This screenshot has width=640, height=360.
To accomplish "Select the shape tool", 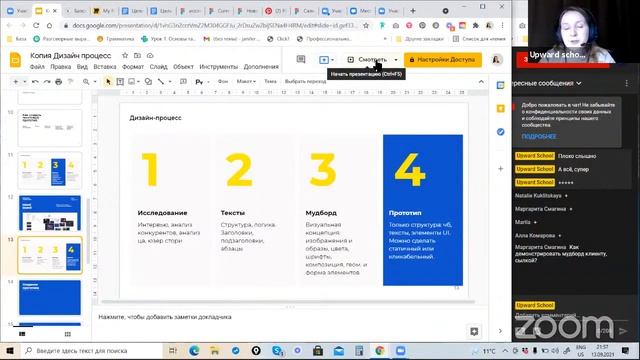I will tap(148, 82).
